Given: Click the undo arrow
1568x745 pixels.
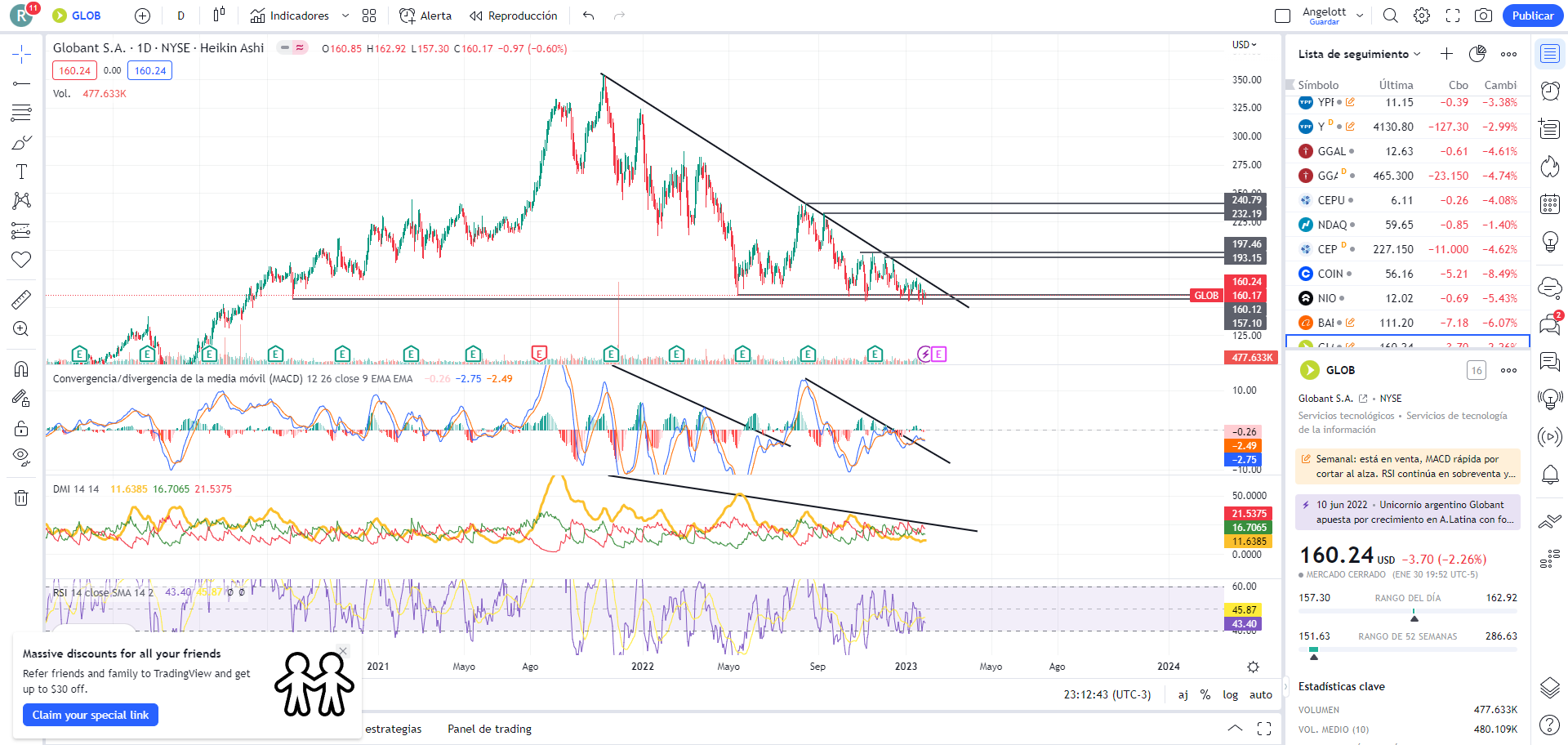Looking at the screenshot, I should pos(588,16).
